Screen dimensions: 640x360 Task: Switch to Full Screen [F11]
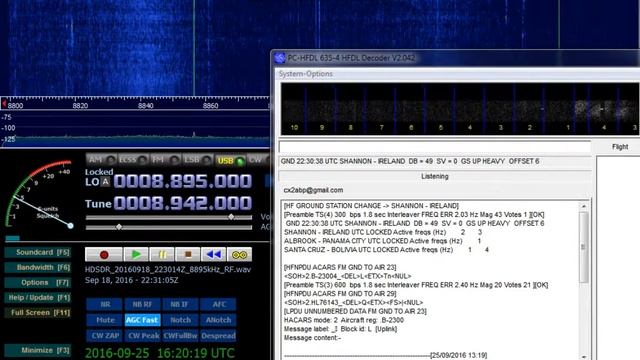coord(38,313)
